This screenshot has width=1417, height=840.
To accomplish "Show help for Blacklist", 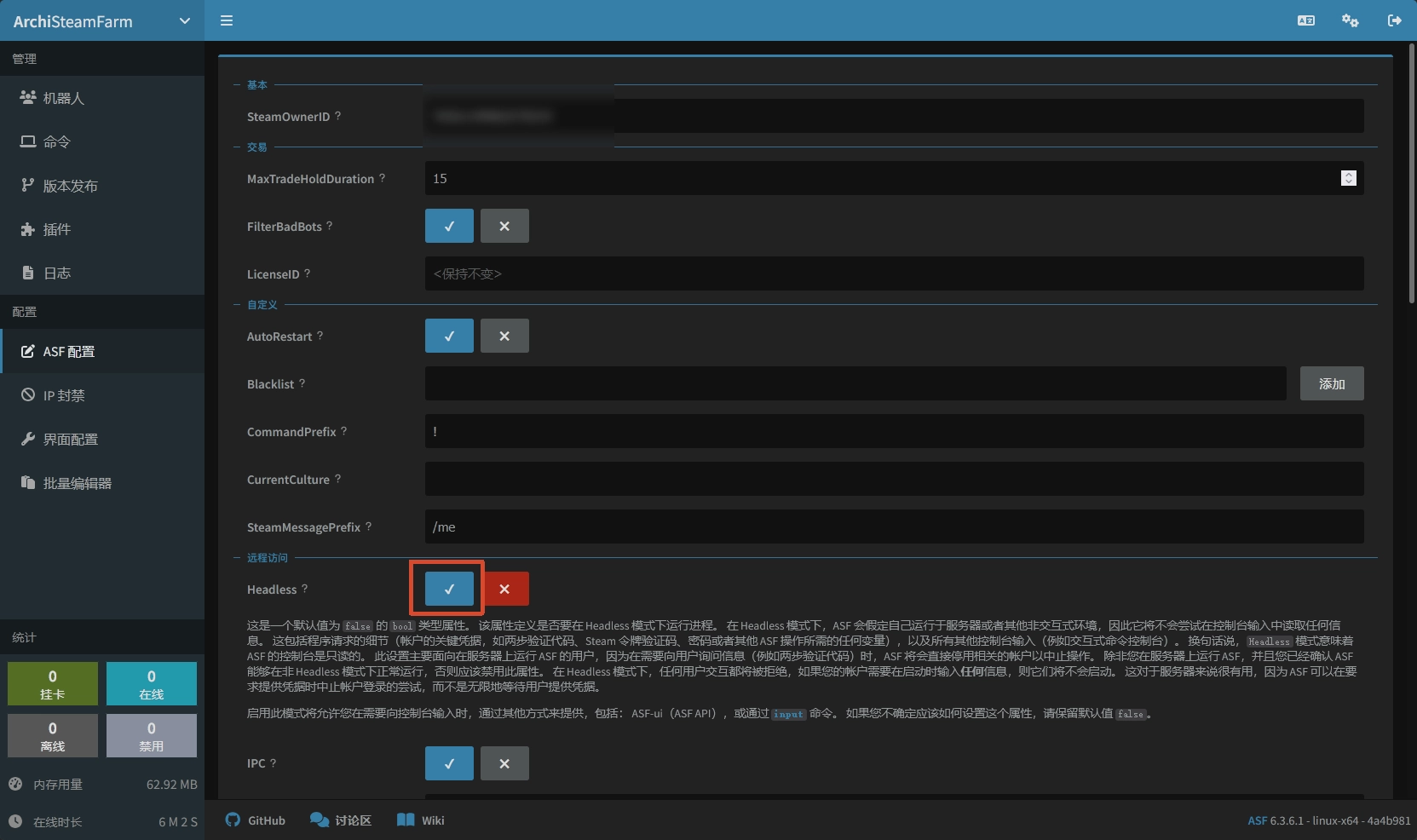I will click(302, 383).
